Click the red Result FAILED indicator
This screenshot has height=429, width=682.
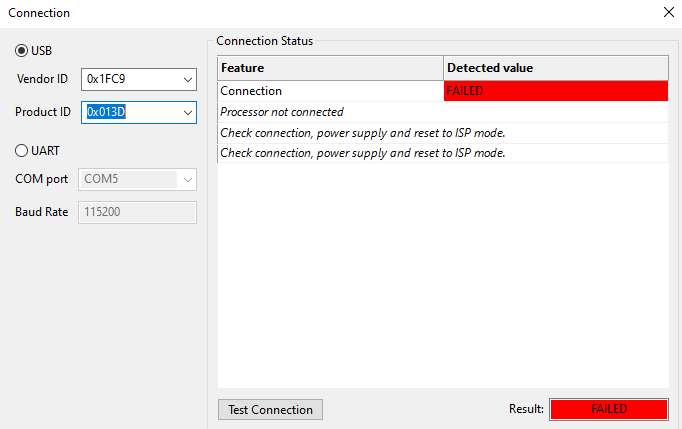pos(608,409)
